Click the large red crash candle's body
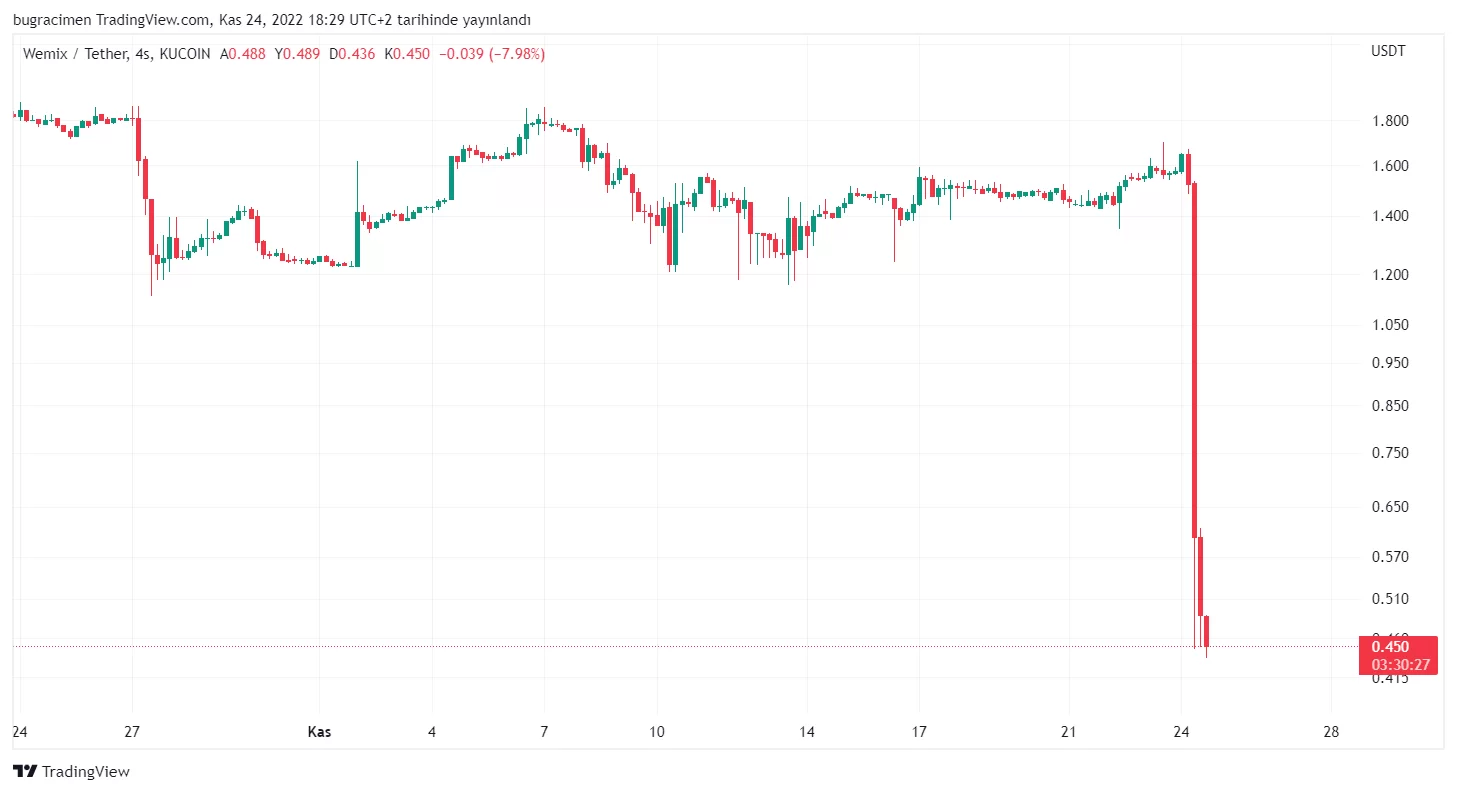 click(1194, 360)
